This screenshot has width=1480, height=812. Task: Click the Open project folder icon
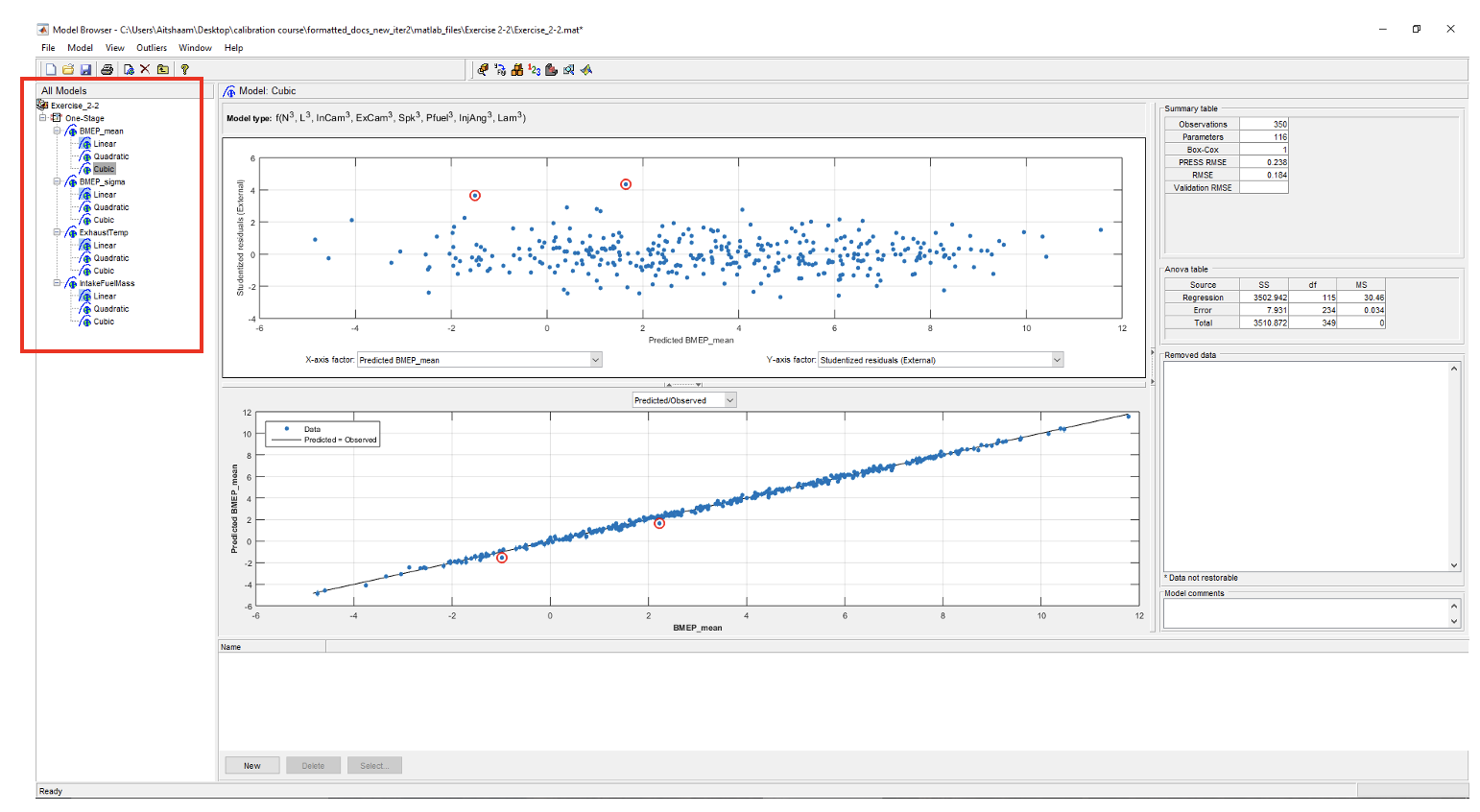pos(68,69)
